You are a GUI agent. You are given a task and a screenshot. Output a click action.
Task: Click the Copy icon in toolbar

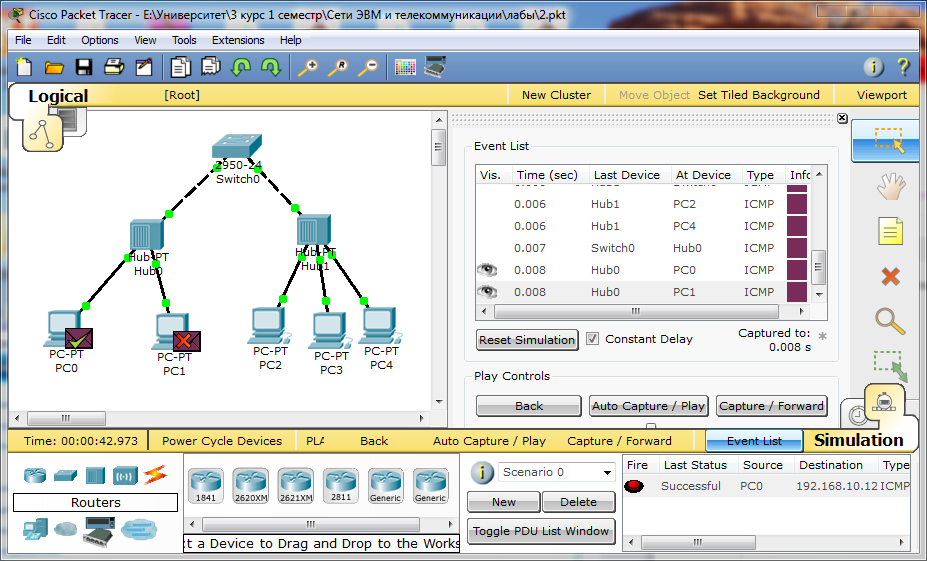[x=180, y=67]
